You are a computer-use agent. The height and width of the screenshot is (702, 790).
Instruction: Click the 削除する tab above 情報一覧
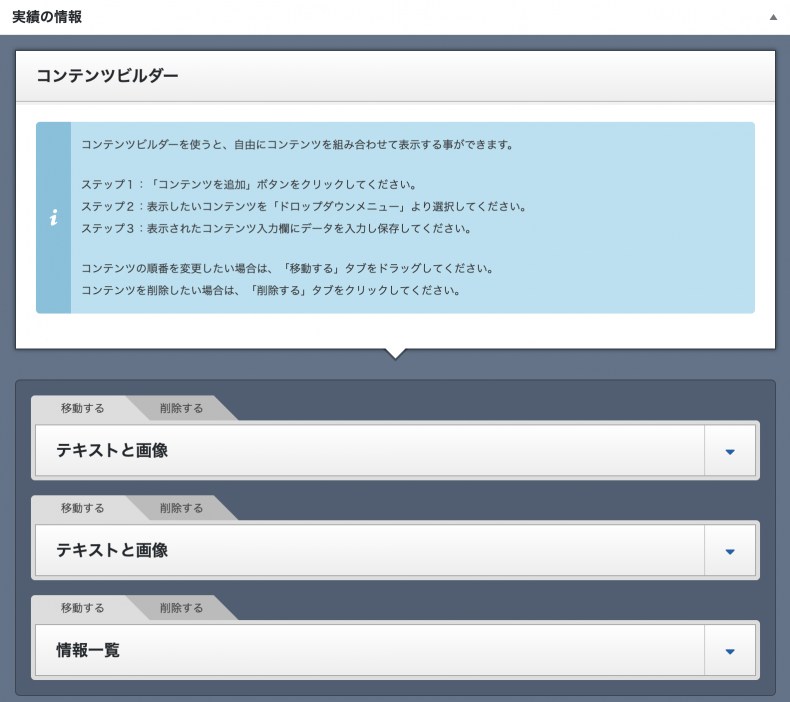[x=181, y=607]
